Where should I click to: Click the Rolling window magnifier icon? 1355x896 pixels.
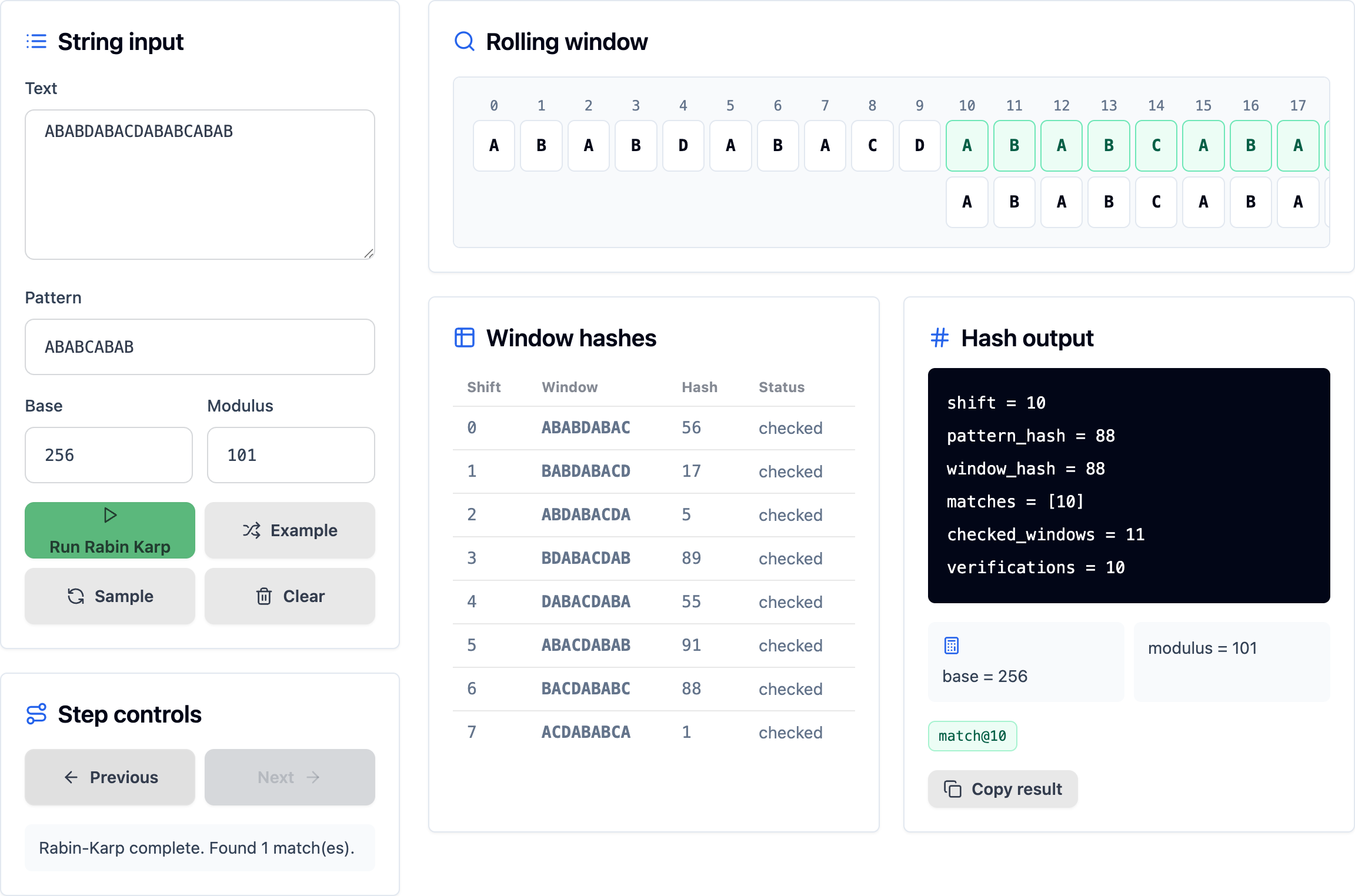click(465, 42)
